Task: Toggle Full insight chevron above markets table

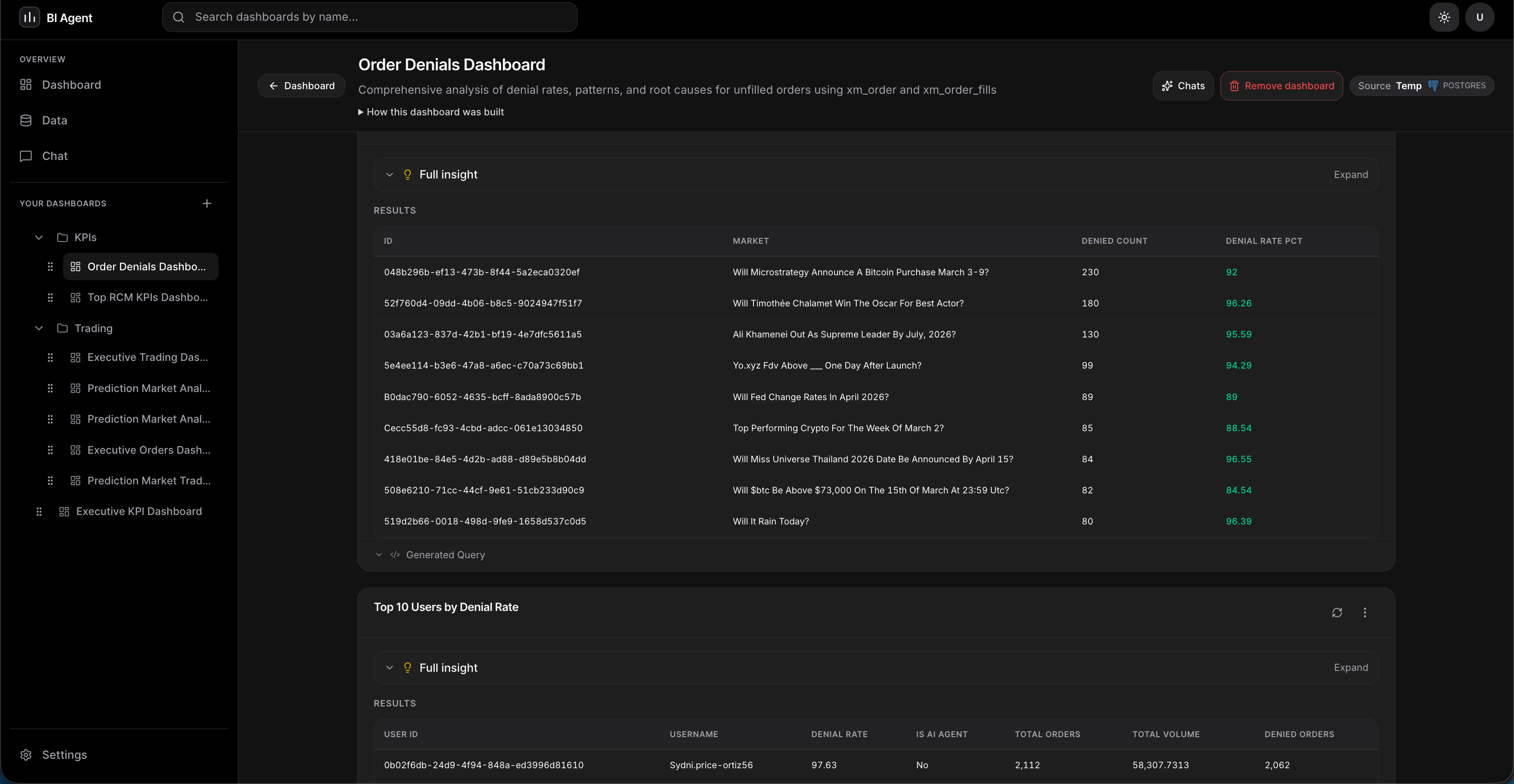Action: [x=389, y=174]
